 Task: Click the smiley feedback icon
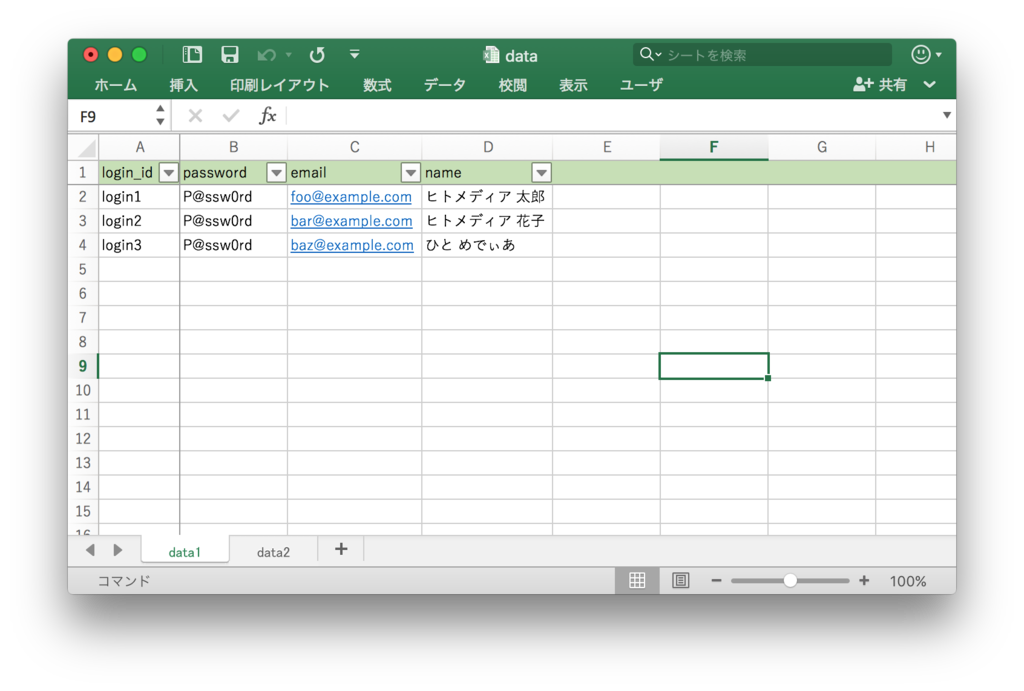click(x=921, y=55)
